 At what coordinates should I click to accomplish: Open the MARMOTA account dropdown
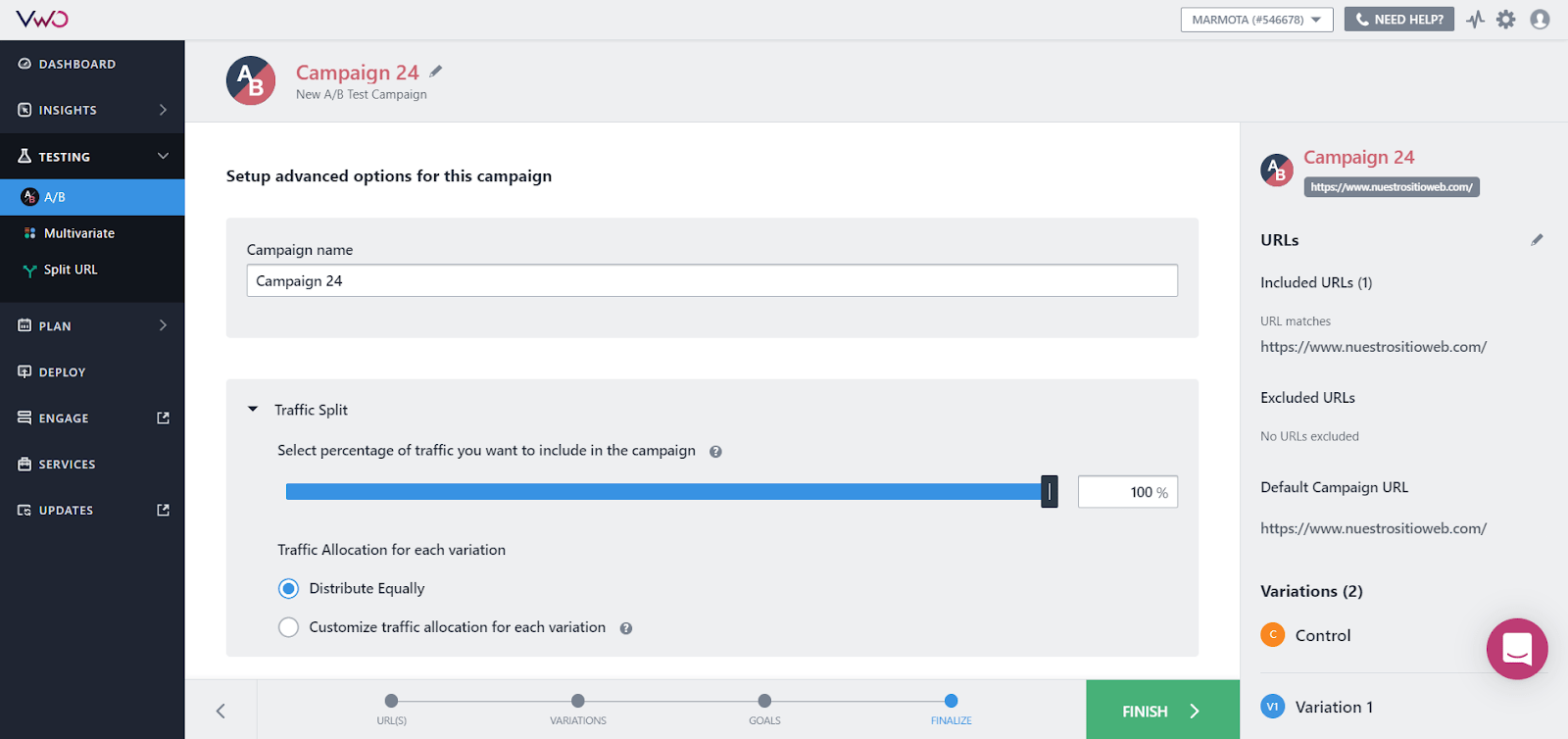tap(1256, 20)
